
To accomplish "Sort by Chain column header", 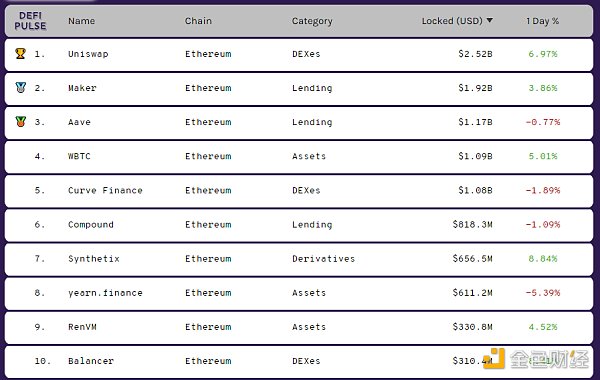I will 198,21.
